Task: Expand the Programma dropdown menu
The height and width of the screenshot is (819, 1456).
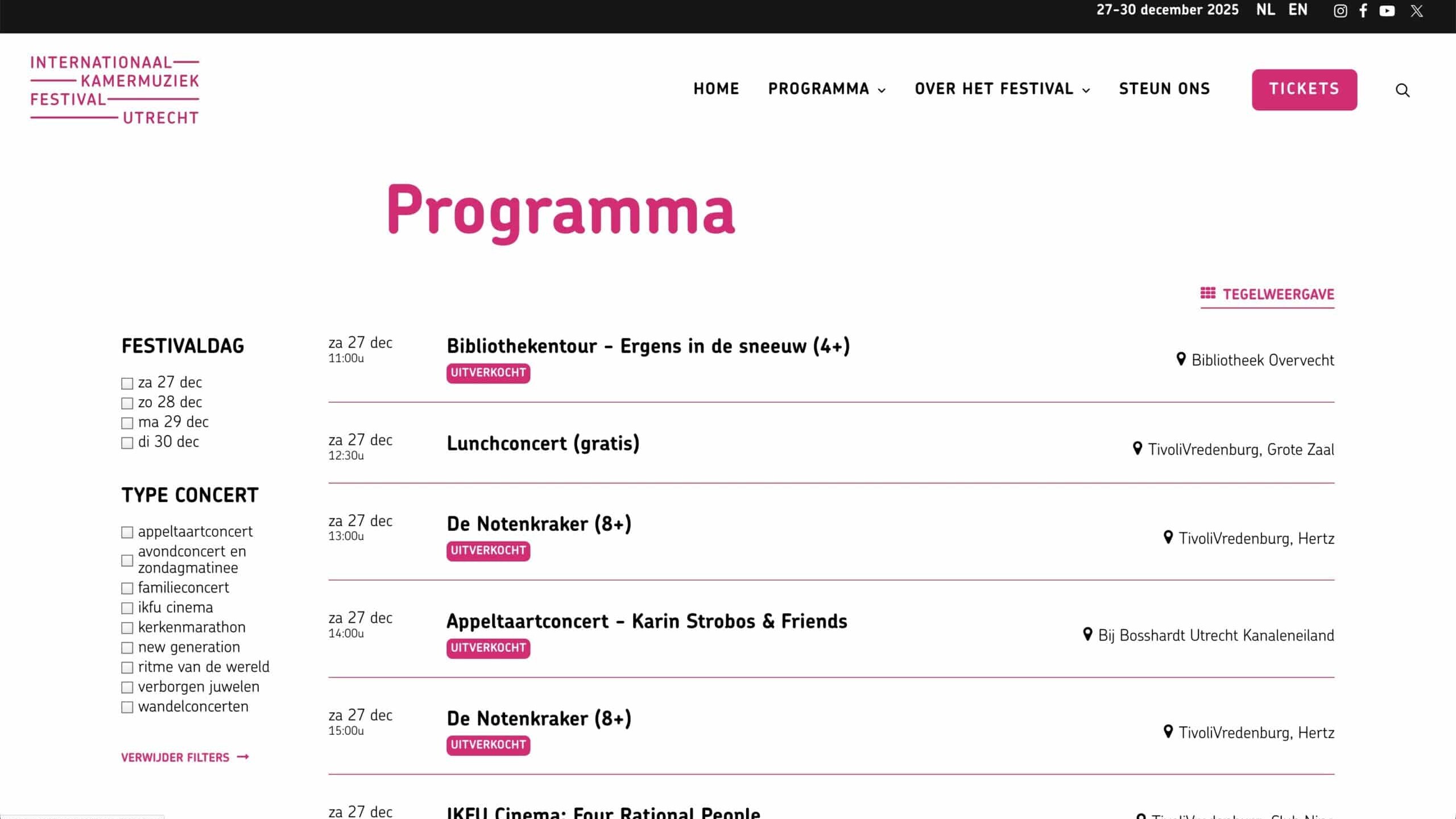Action: (826, 89)
